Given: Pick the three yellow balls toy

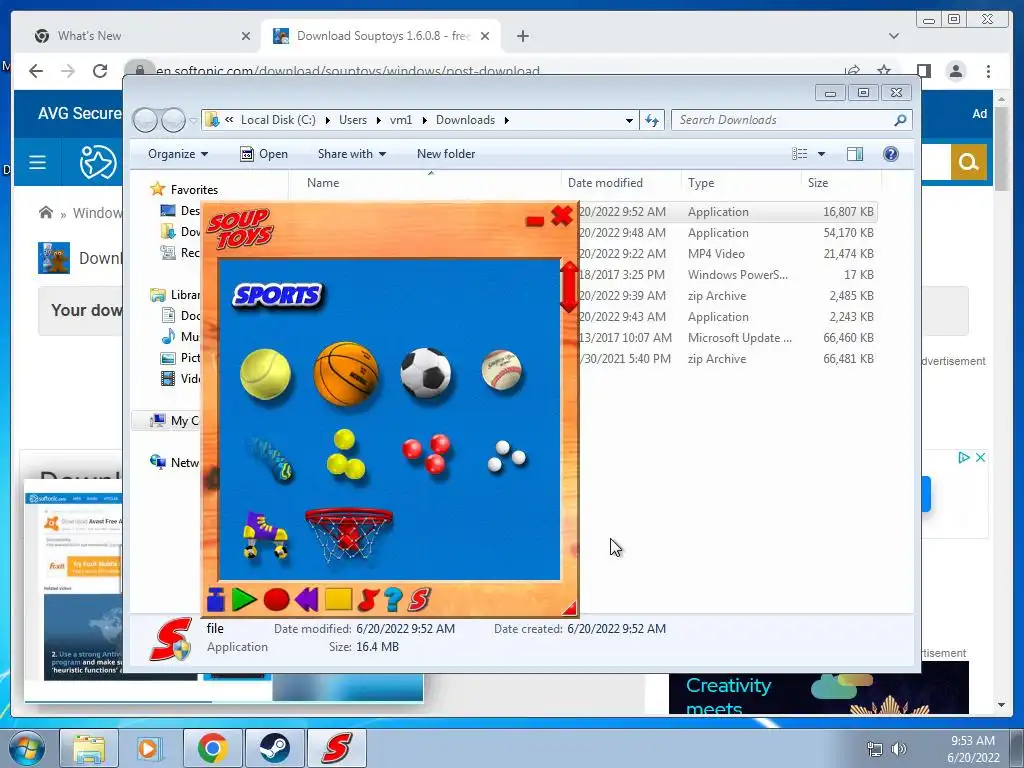Looking at the screenshot, I should (x=345, y=455).
